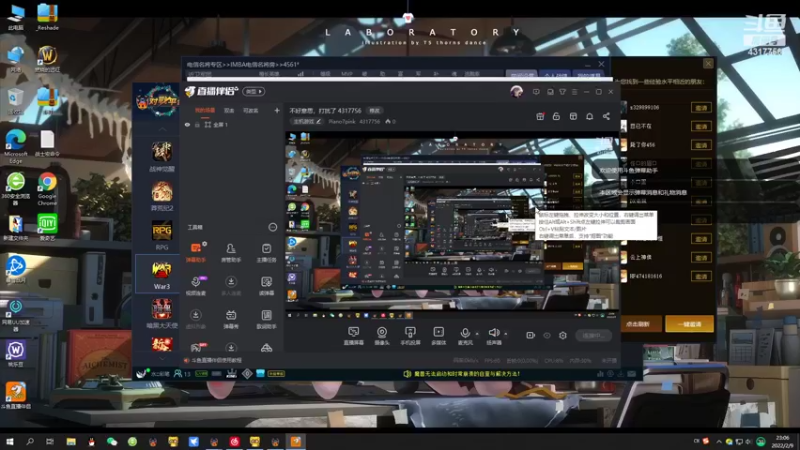Open Windows Start menu
The height and width of the screenshot is (450, 800).
[9, 441]
